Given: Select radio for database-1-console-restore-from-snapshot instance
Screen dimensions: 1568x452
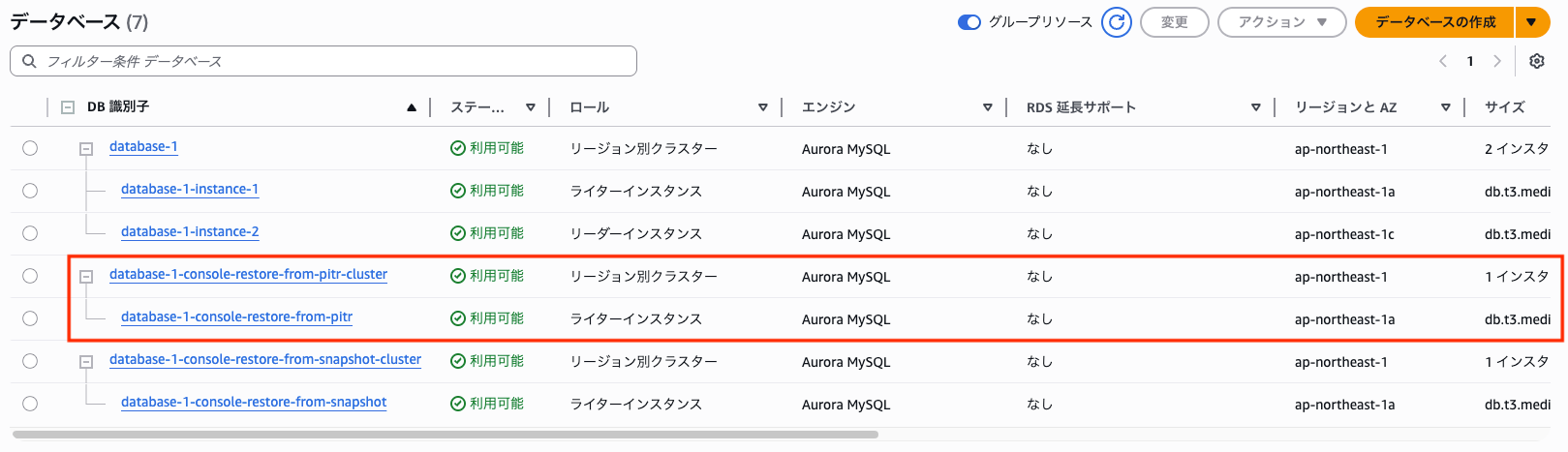Looking at the screenshot, I should [30, 404].
